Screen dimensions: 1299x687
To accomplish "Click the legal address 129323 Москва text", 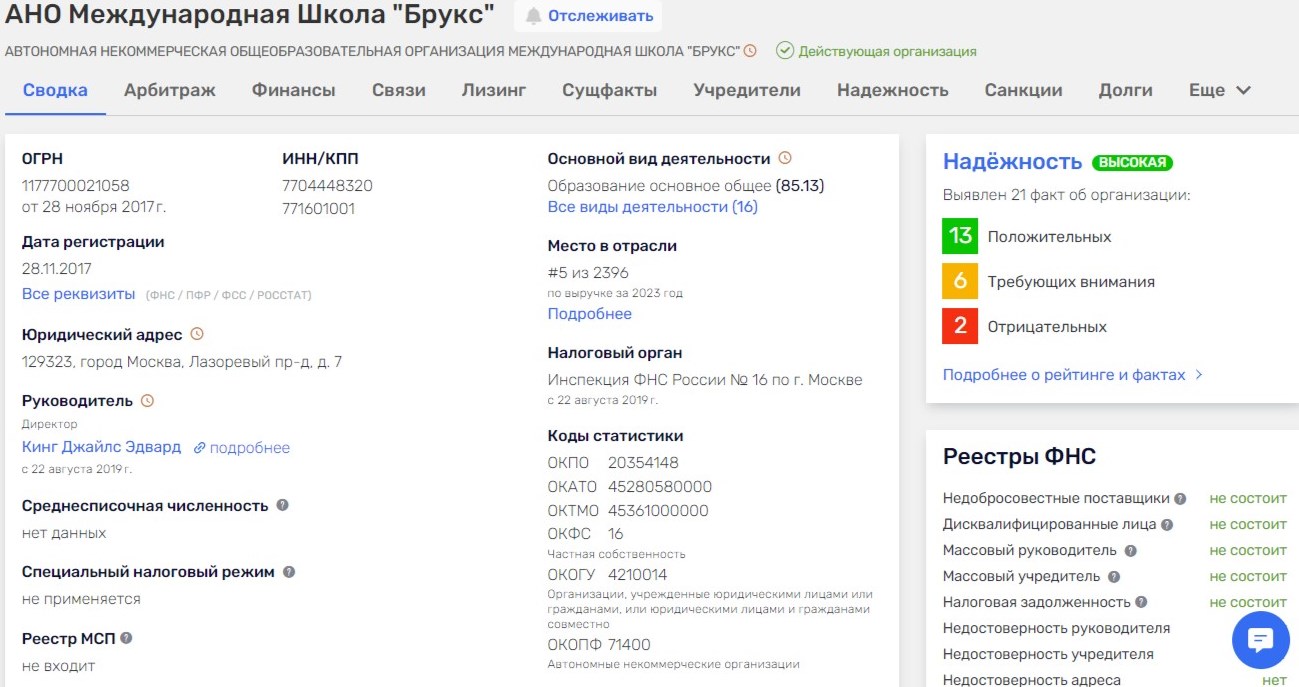I will tap(182, 362).
